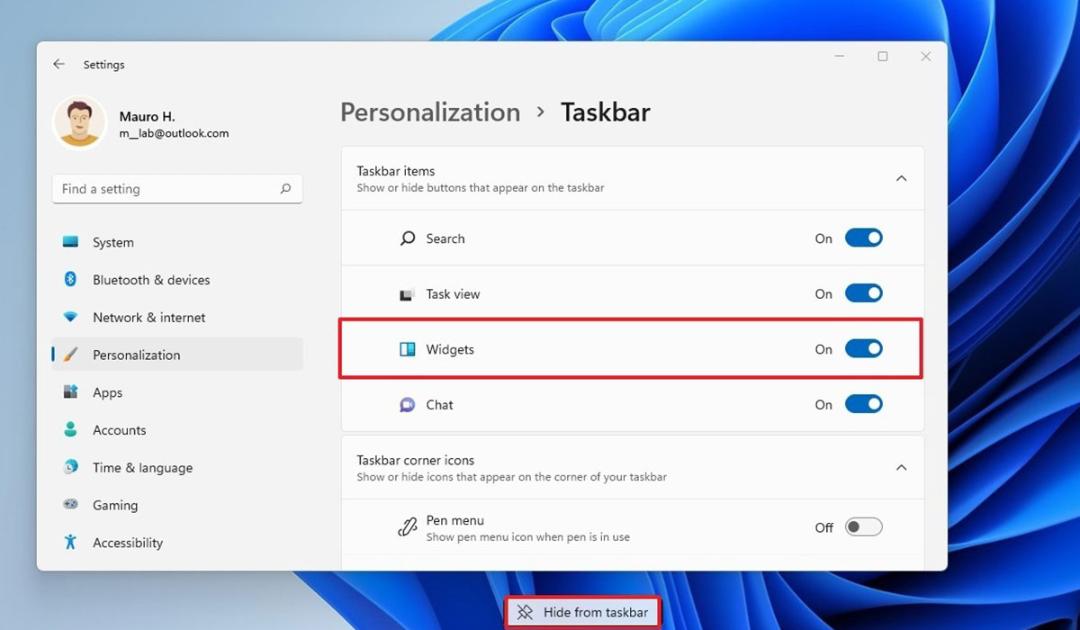Maximize the Settings window

point(882,56)
